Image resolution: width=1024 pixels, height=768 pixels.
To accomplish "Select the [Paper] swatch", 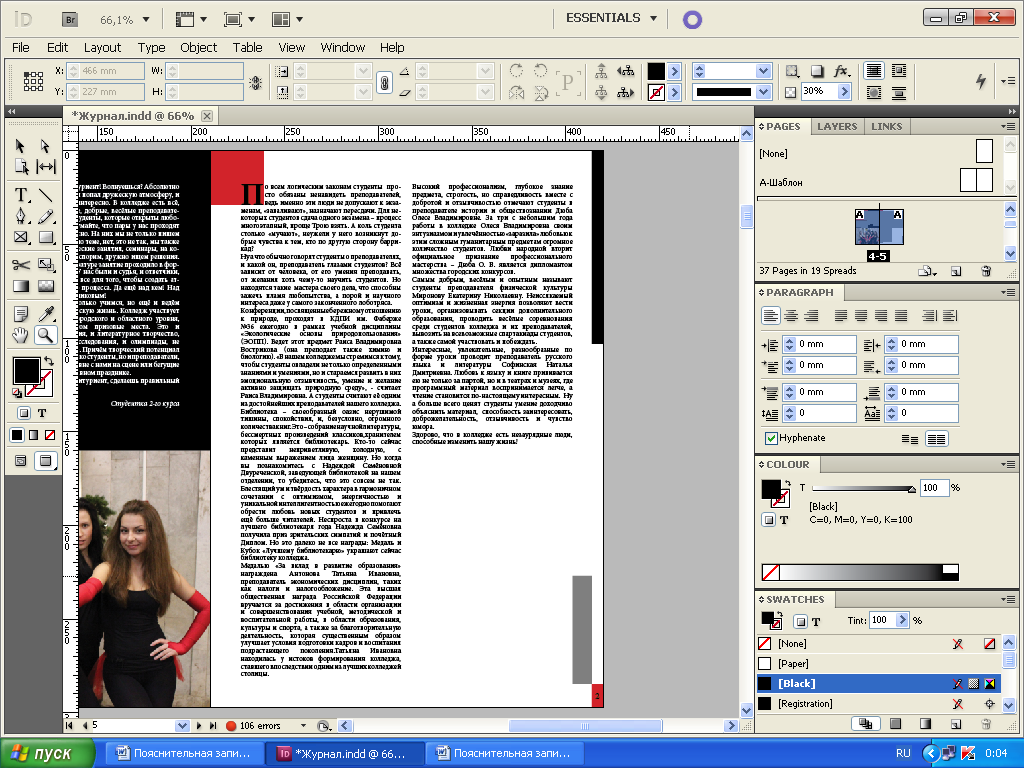I will 879,664.
